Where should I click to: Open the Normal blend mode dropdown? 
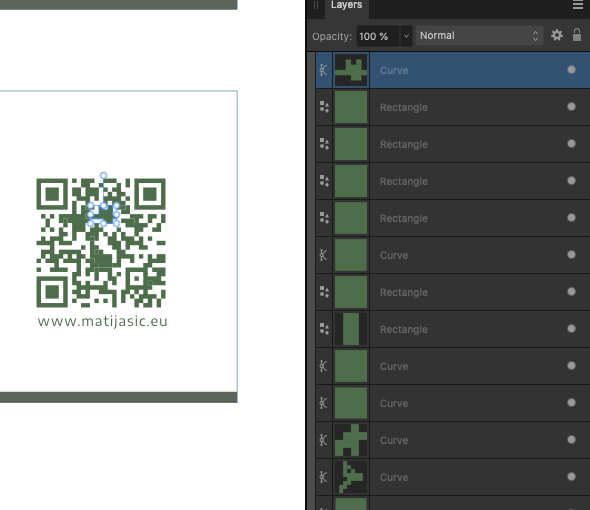coord(479,36)
